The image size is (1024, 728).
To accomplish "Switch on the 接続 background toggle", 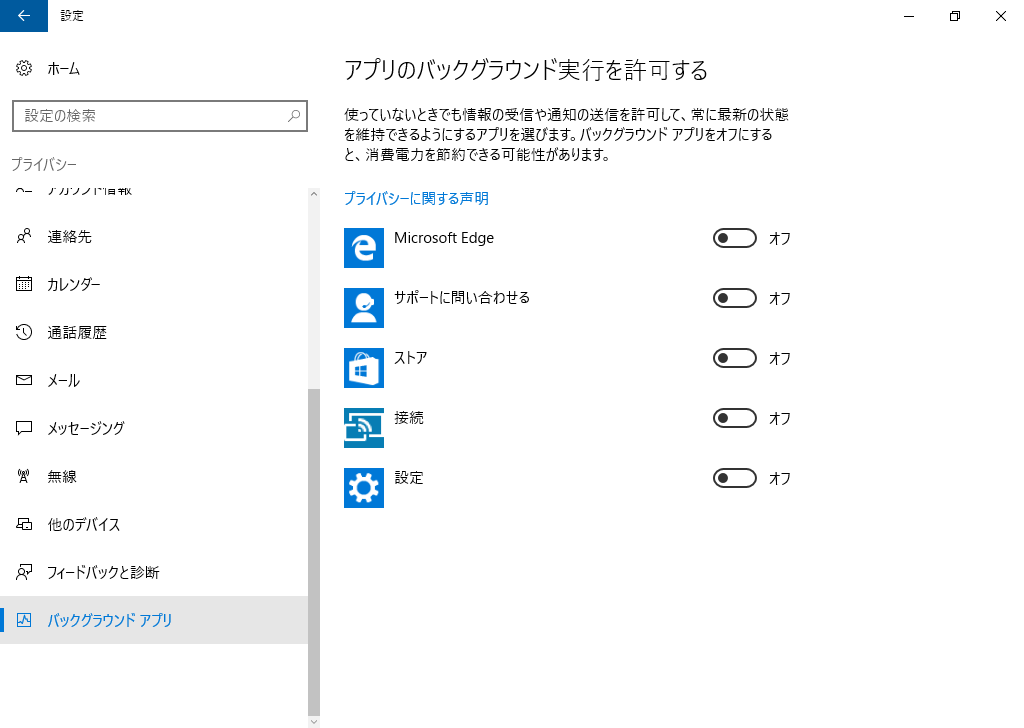I will click(x=734, y=418).
